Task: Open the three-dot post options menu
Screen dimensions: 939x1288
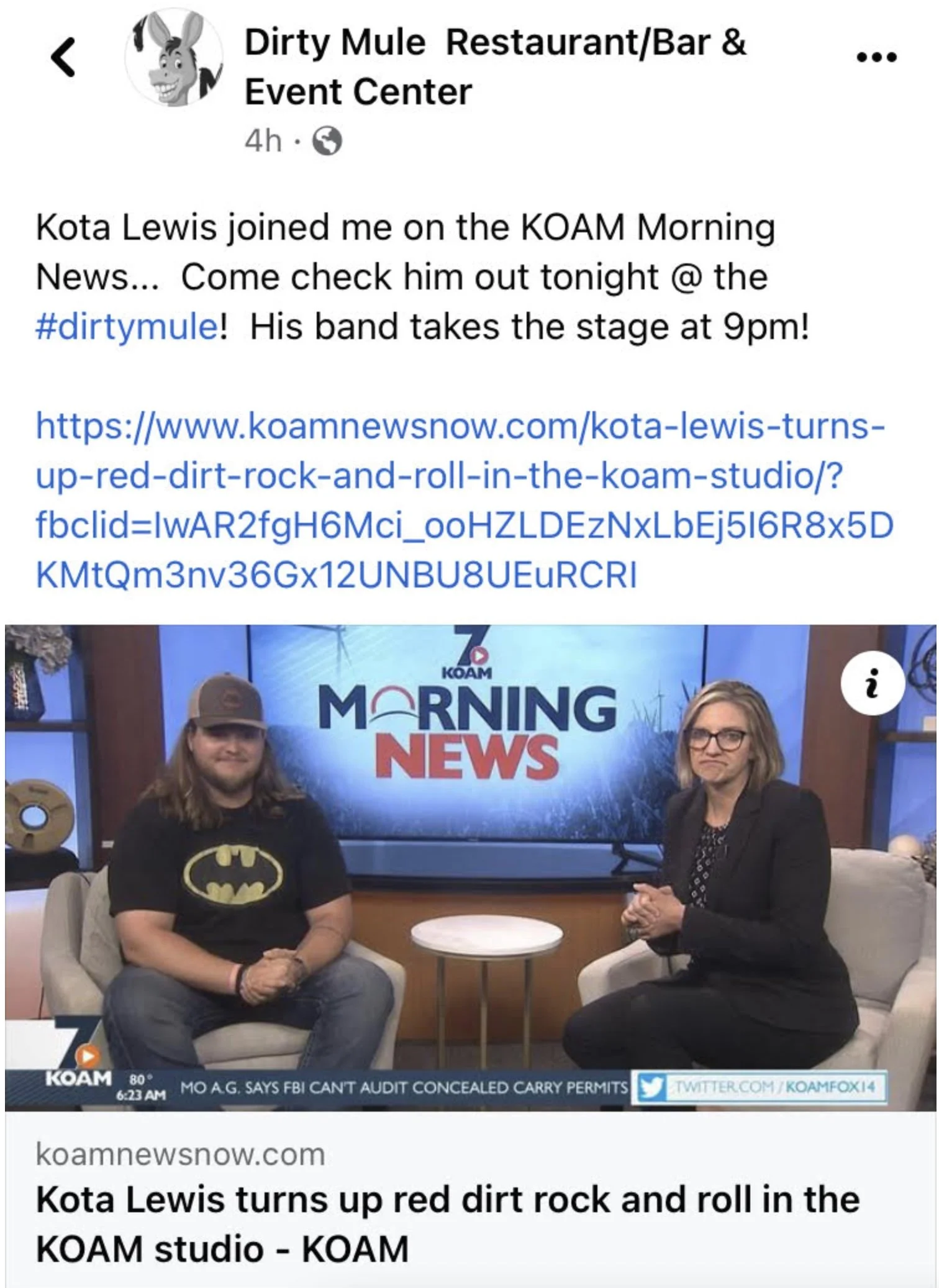Action: click(876, 58)
